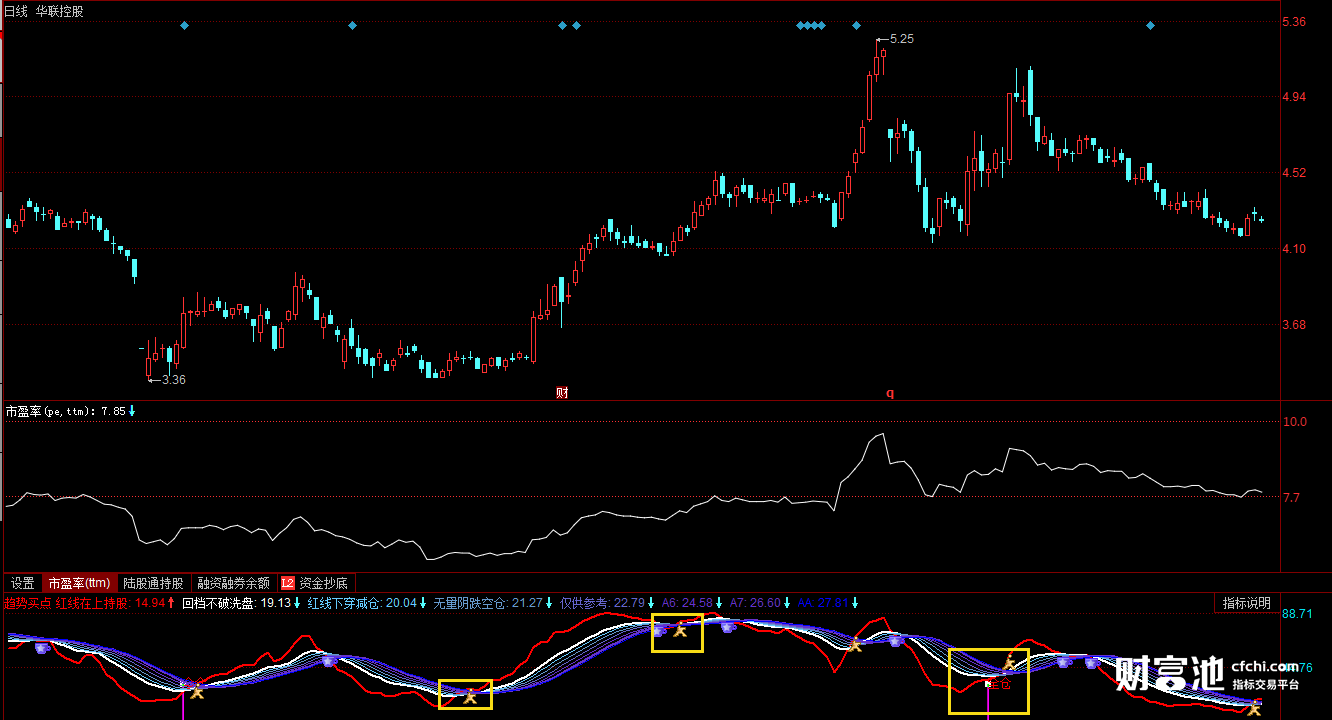Click the purple signal icon at far left of trend indicator

click(x=41, y=648)
